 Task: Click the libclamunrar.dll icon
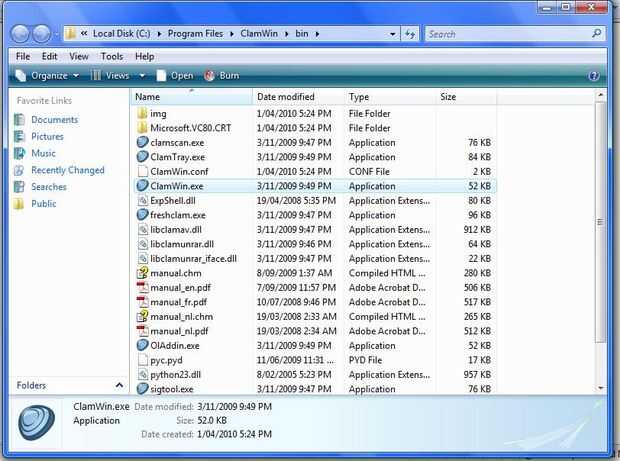tap(142, 244)
